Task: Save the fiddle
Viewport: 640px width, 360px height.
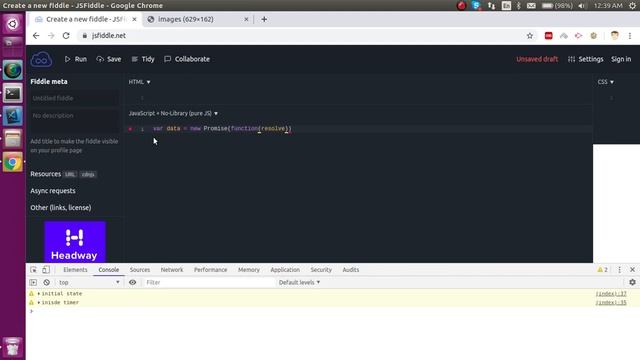Action: pos(109,59)
